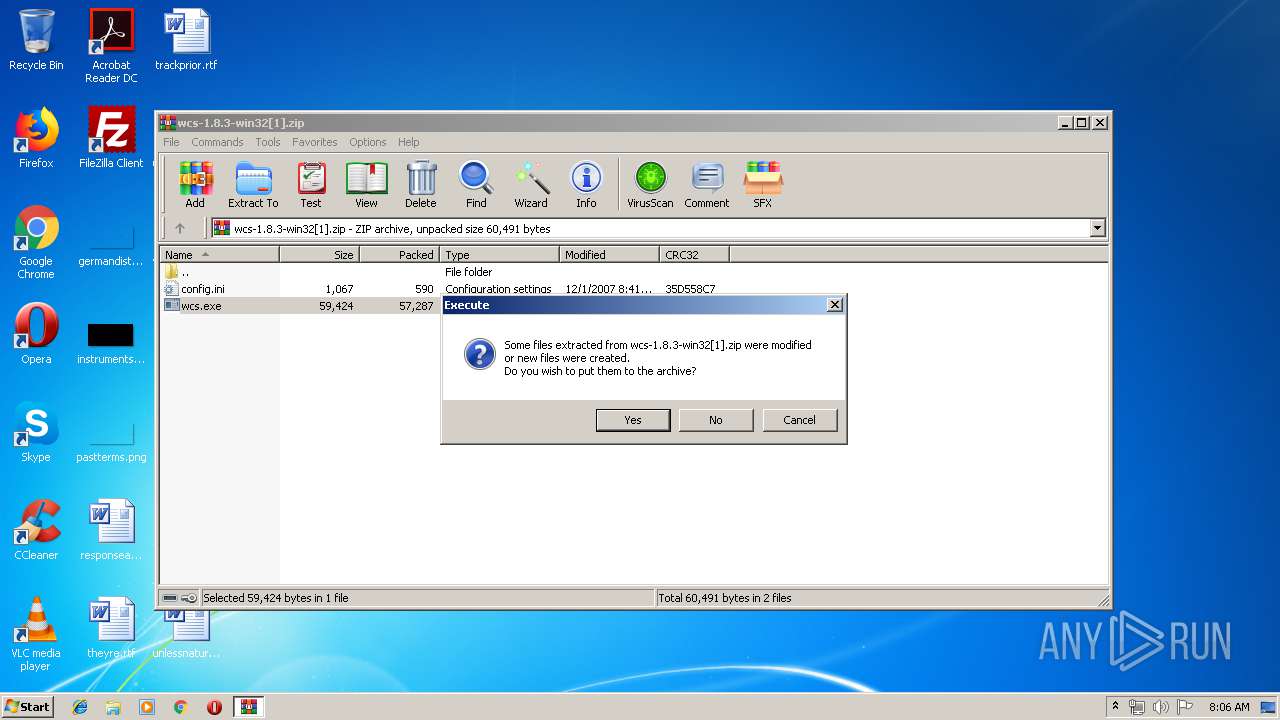The width and height of the screenshot is (1280, 720).
Task: Go up one folder level arrow
Action: pos(180,228)
